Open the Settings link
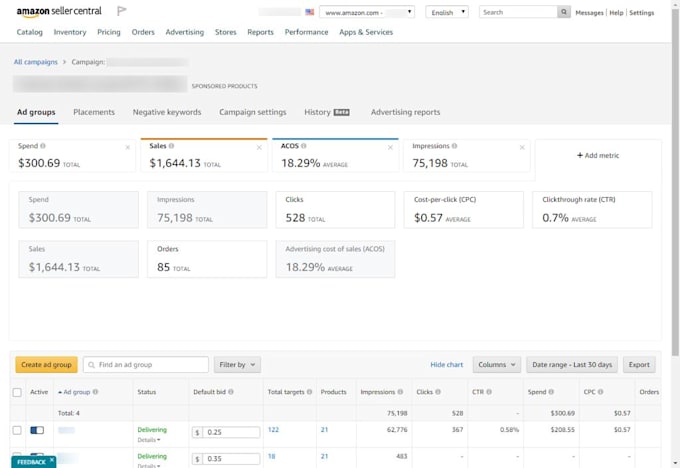This screenshot has height=468, width=680. 641,13
